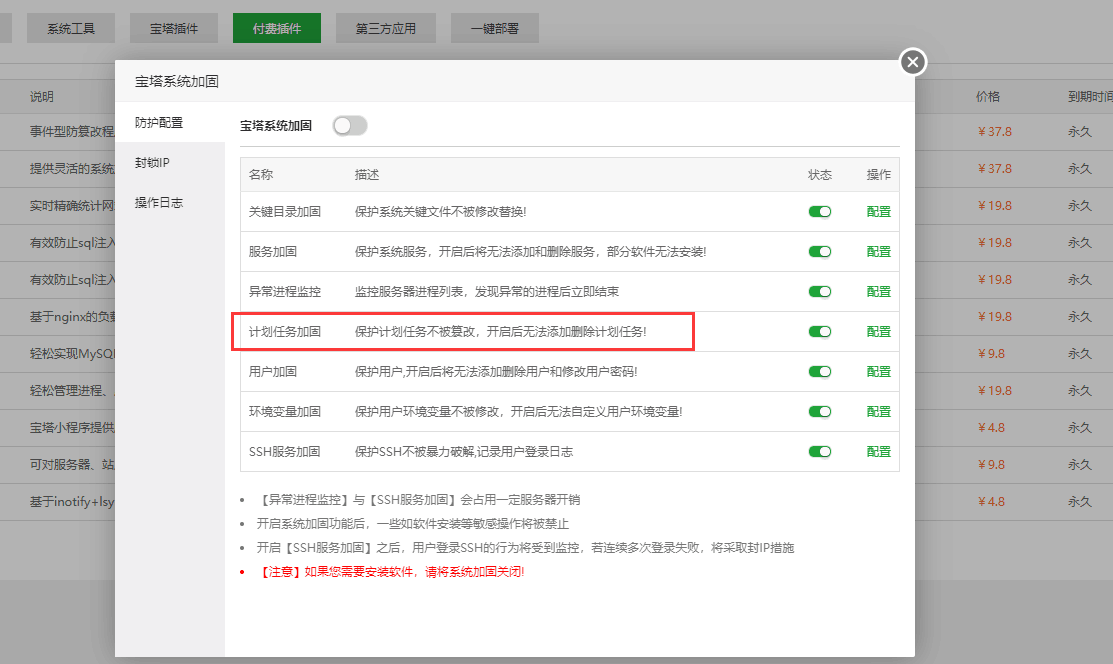
Task: Switch off 用户加固 protection toggle
Action: [x=820, y=372]
